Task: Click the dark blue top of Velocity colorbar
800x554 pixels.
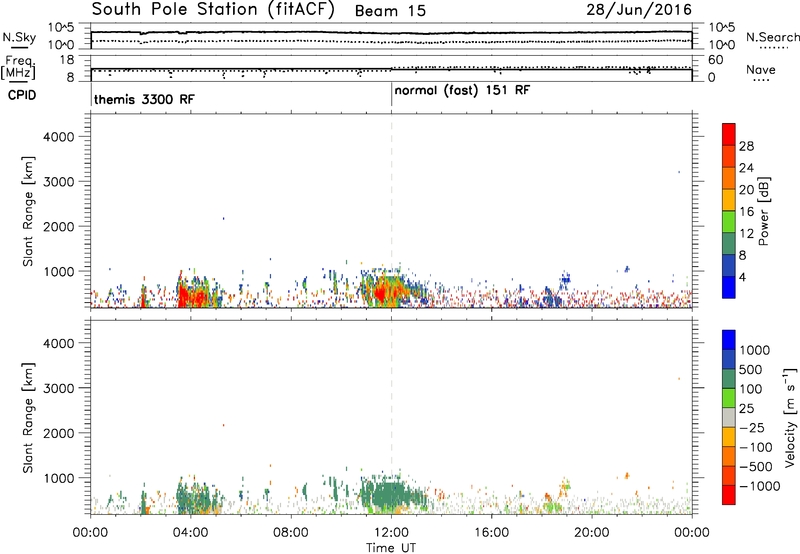Action: (x=729, y=340)
